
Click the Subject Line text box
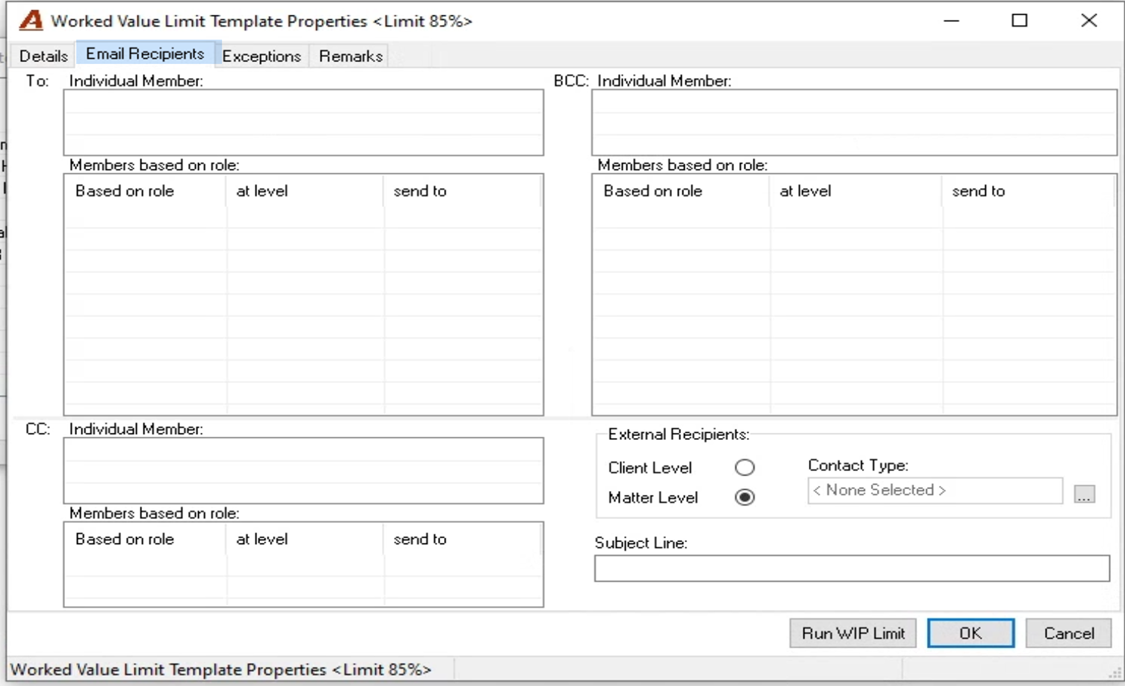click(852, 568)
